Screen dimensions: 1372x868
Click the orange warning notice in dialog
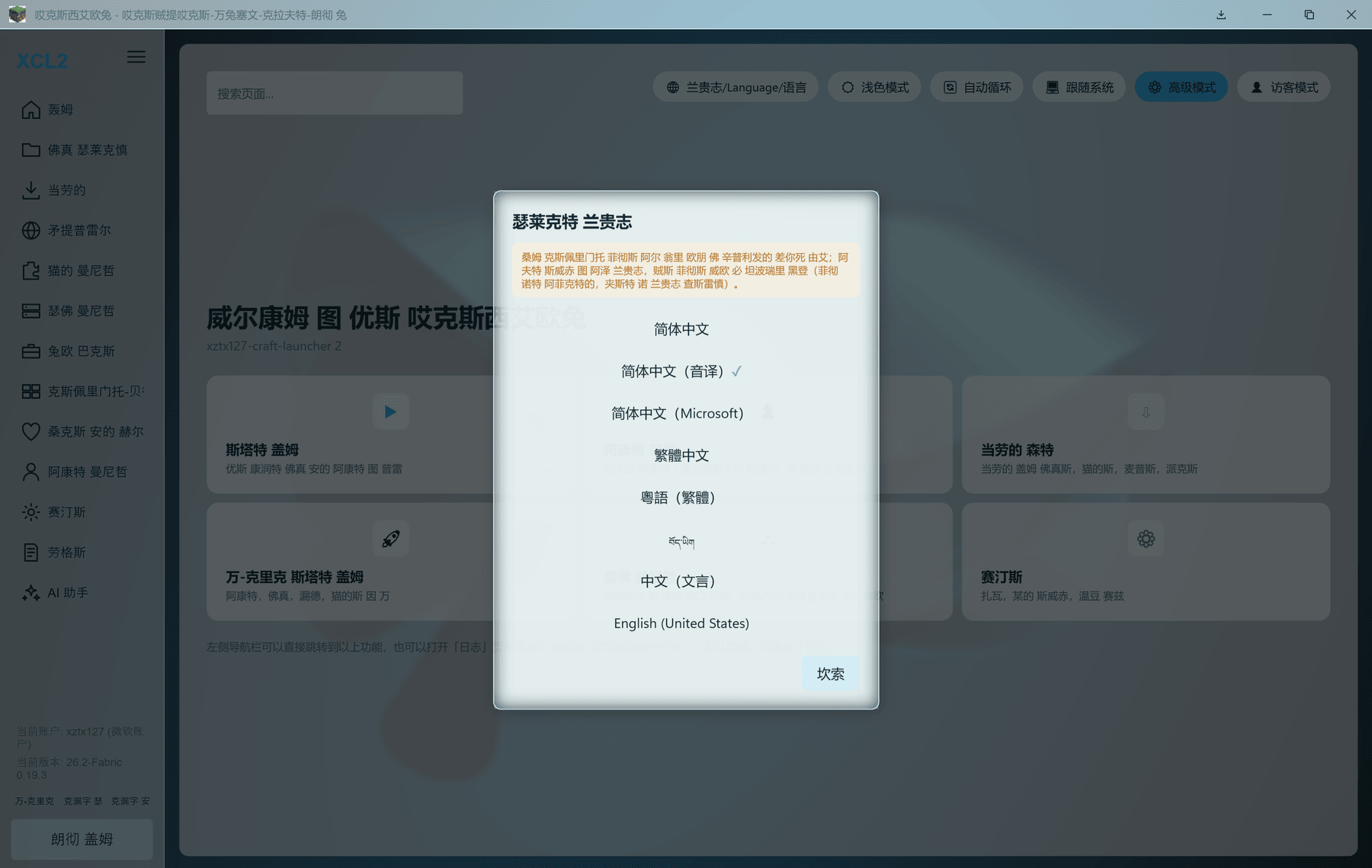[x=686, y=271]
